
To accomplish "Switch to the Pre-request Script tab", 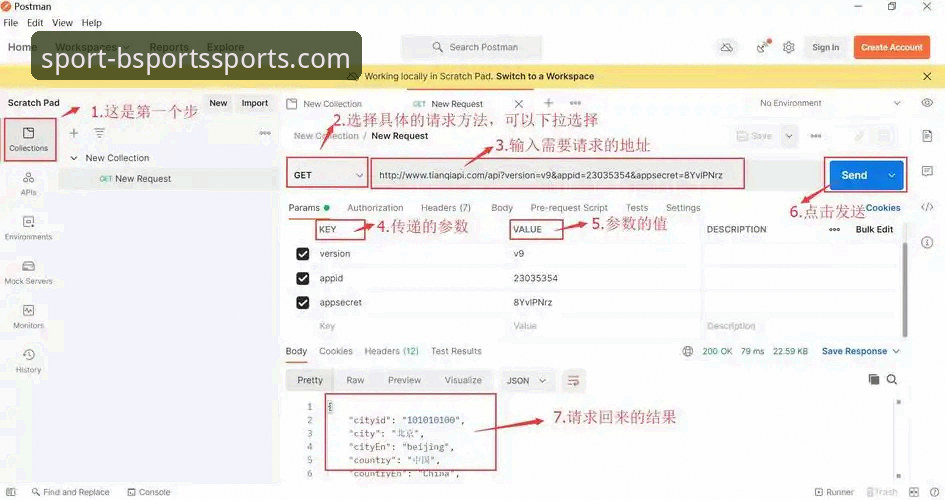I will tap(569, 208).
